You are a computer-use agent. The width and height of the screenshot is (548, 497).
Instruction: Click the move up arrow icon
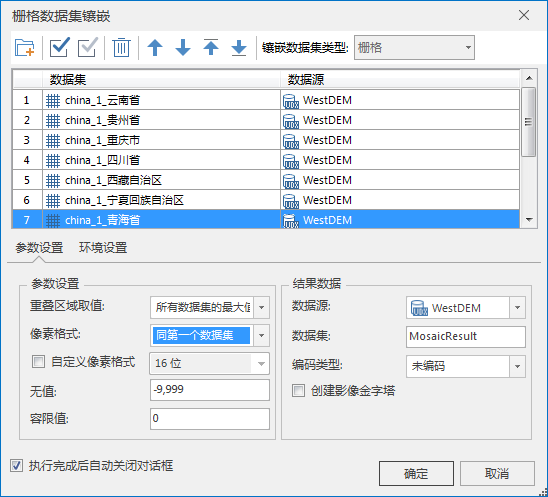click(155, 48)
